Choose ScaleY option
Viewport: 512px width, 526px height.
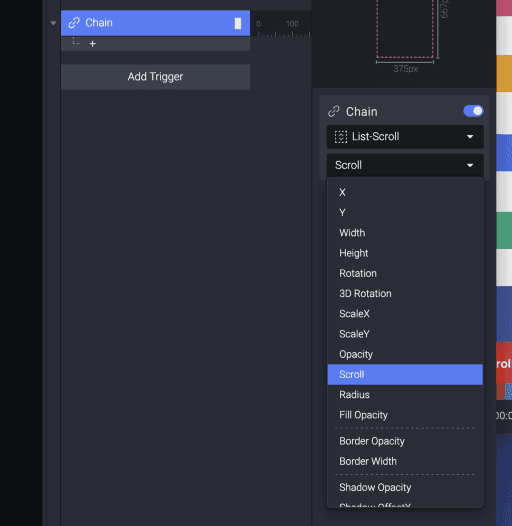click(405, 334)
